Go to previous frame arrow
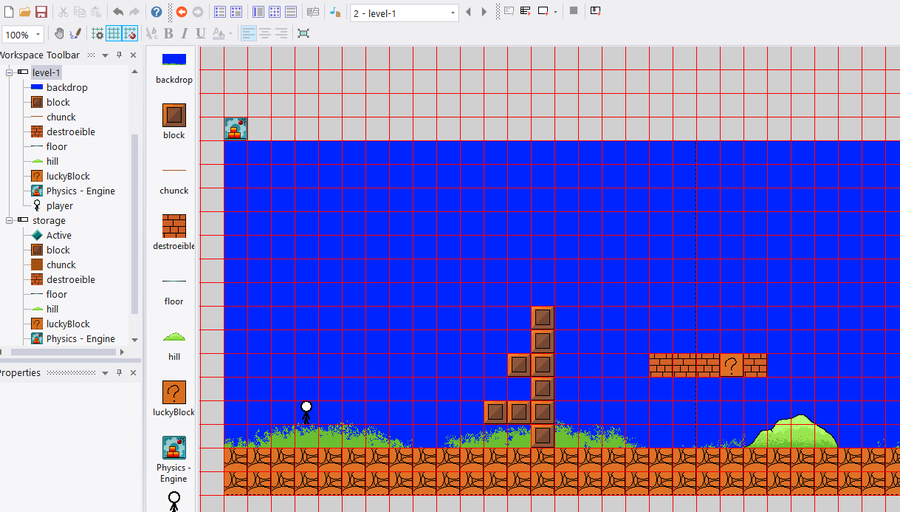The image size is (900, 512). [x=468, y=11]
